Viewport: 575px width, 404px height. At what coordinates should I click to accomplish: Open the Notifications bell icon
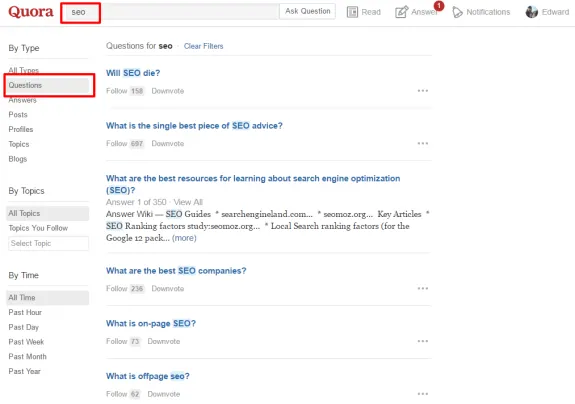457,12
